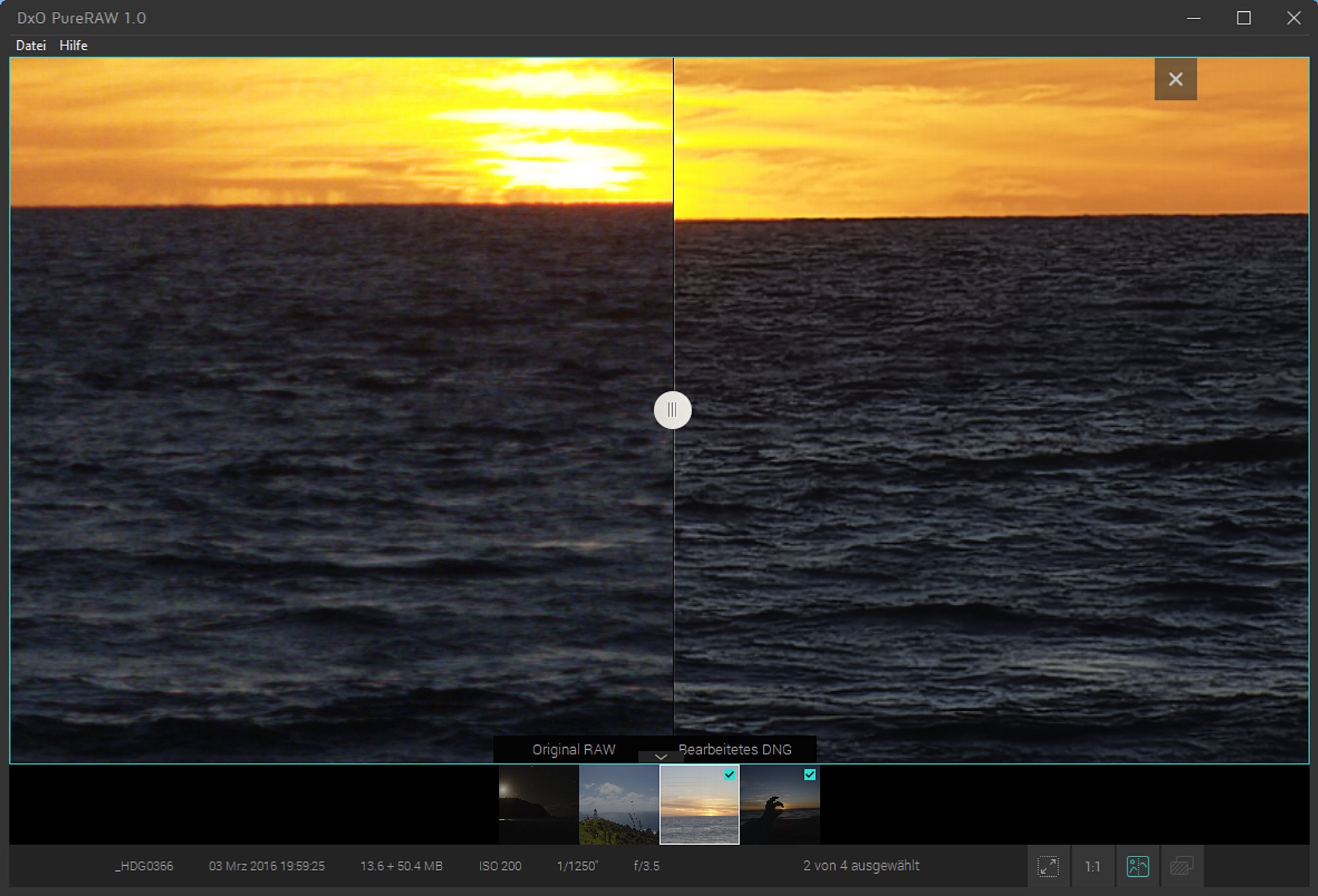
Task: Click the '2 von 4 ausgewählt' status text
Action: 861,866
